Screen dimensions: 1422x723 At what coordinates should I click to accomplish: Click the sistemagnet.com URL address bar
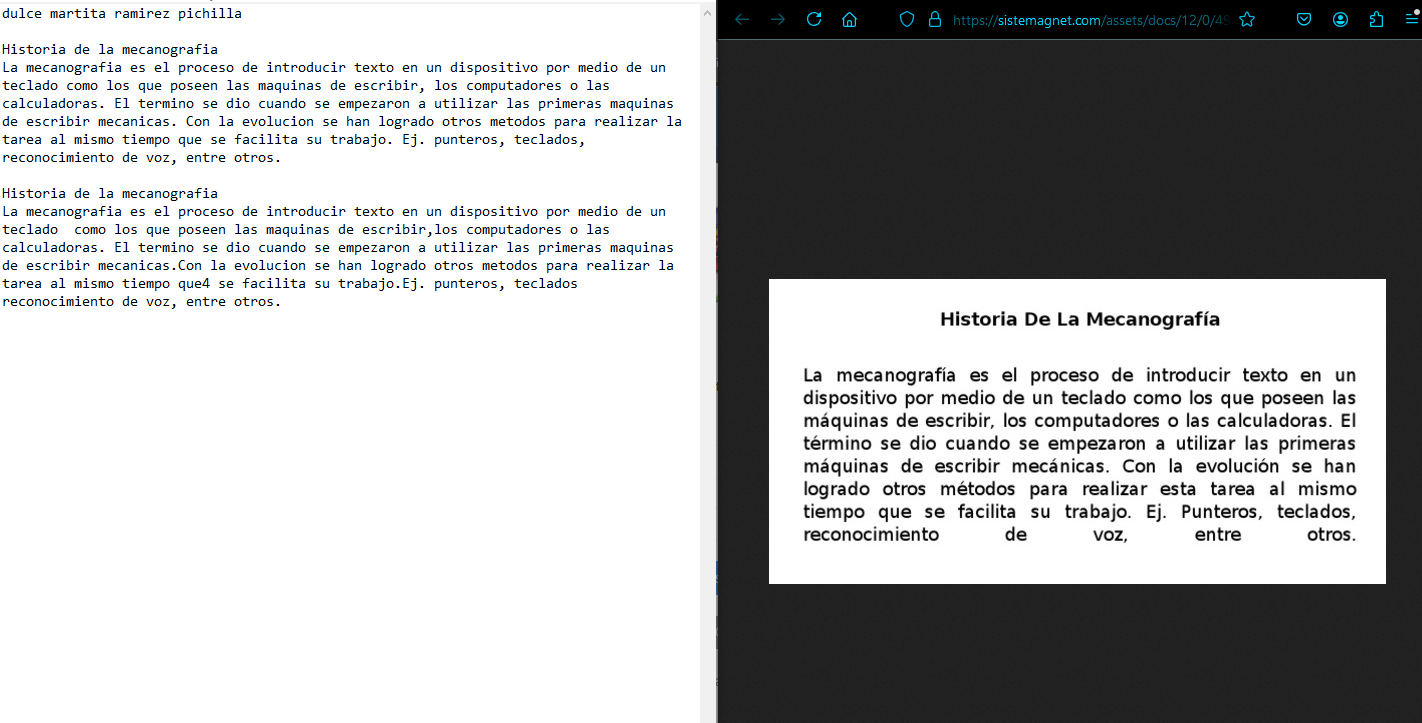click(1090, 19)
